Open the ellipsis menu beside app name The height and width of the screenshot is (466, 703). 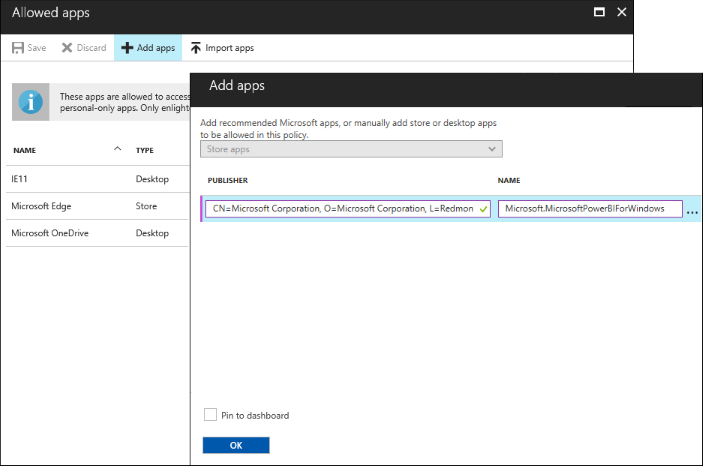click(x=692, y=210)
